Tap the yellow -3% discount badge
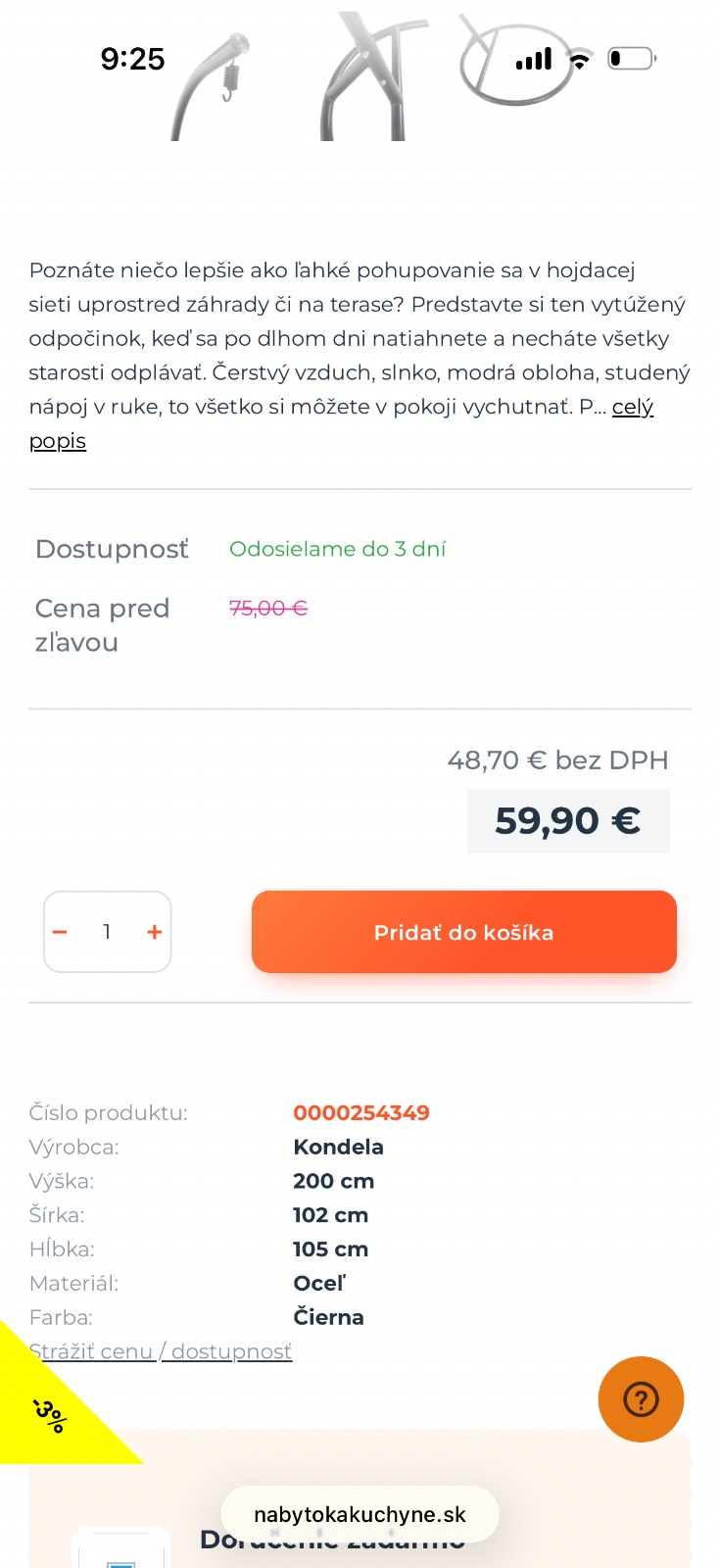This screenshot has height=1568, width=720. click(x=49, y=1414)
